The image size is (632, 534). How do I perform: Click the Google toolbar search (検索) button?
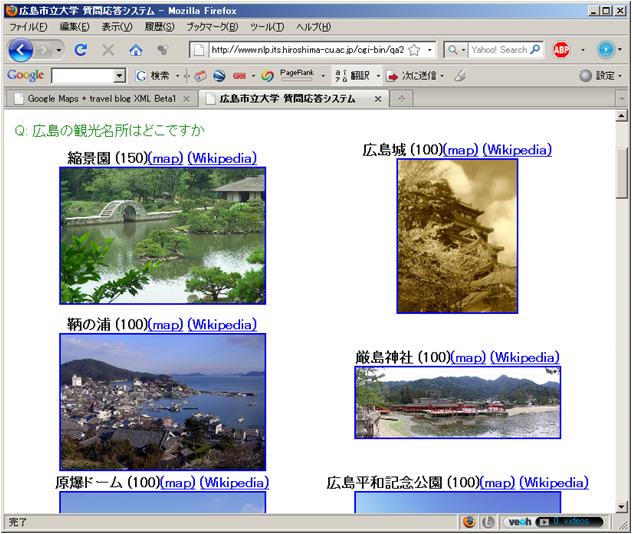153,76
